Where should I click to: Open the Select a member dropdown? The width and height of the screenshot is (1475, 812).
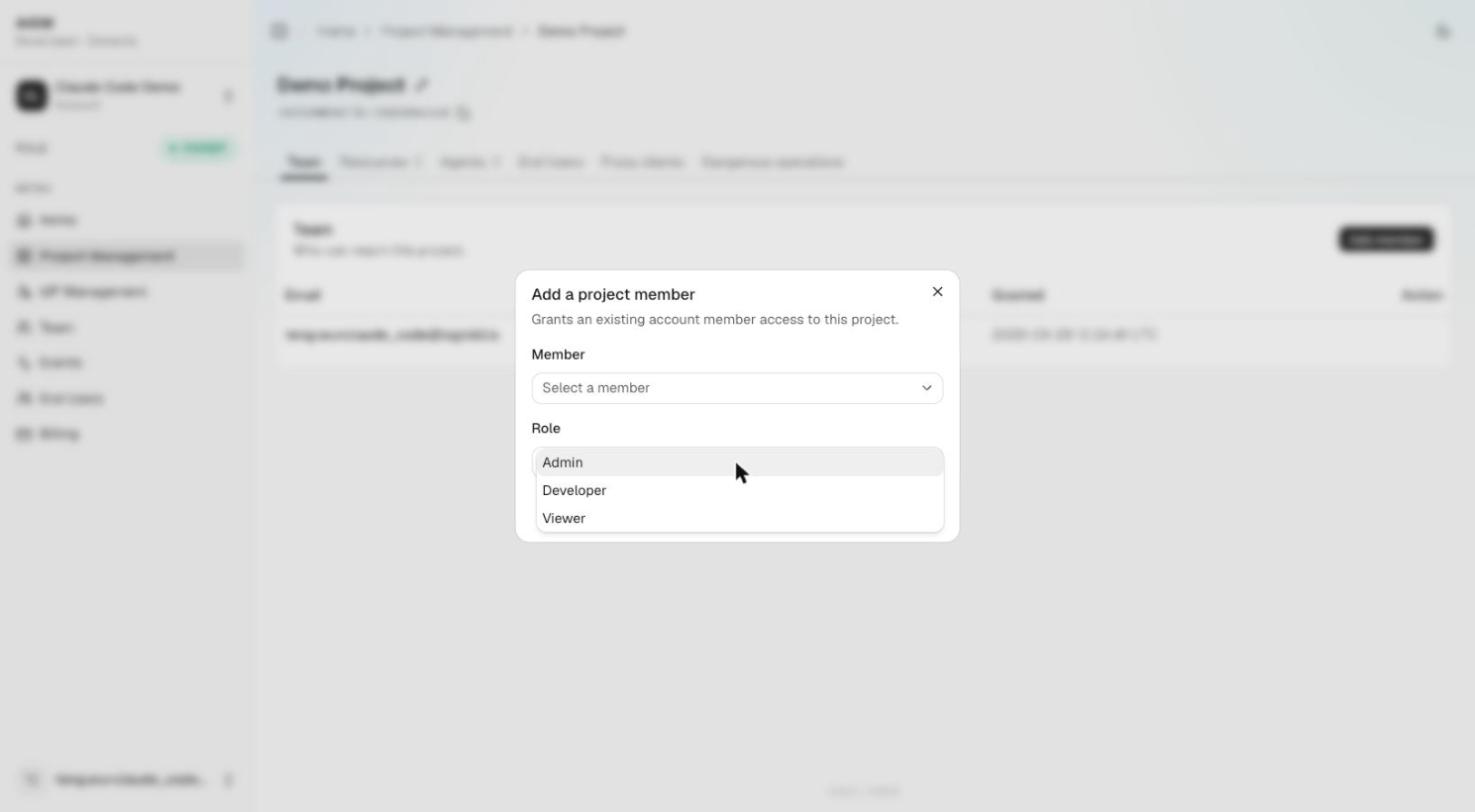[x=737, y=388]
